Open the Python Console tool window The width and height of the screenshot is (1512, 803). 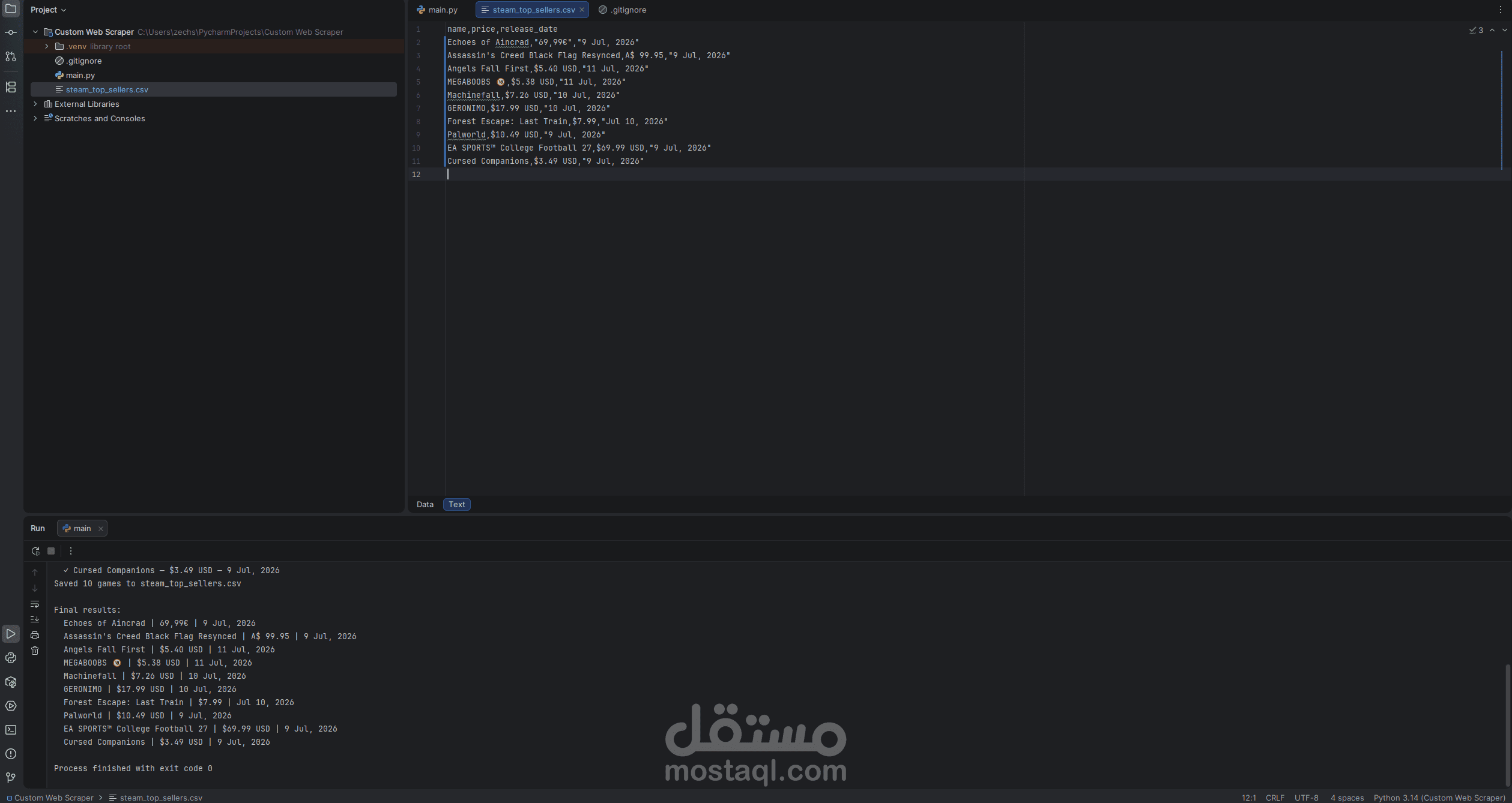click(x=11, y=658)
